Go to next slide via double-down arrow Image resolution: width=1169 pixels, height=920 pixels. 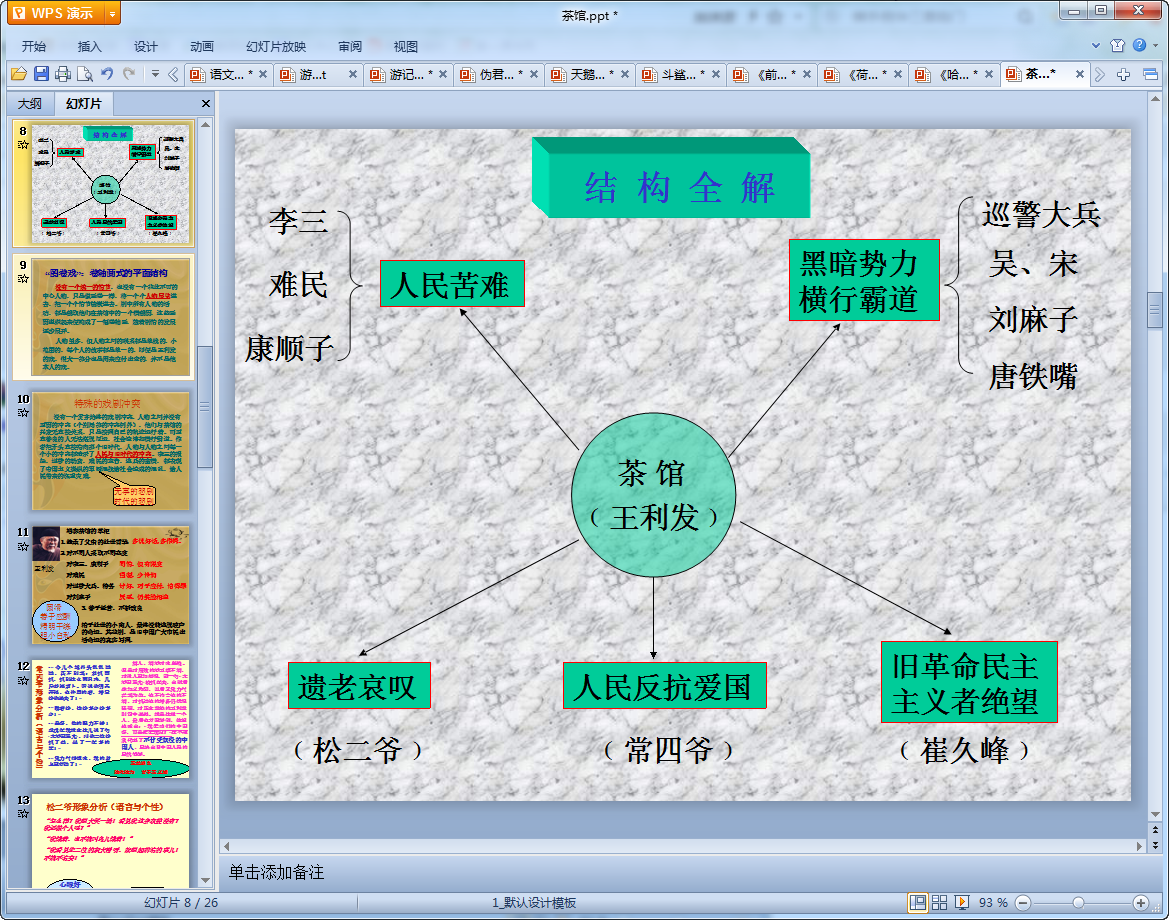point(1156,845)
